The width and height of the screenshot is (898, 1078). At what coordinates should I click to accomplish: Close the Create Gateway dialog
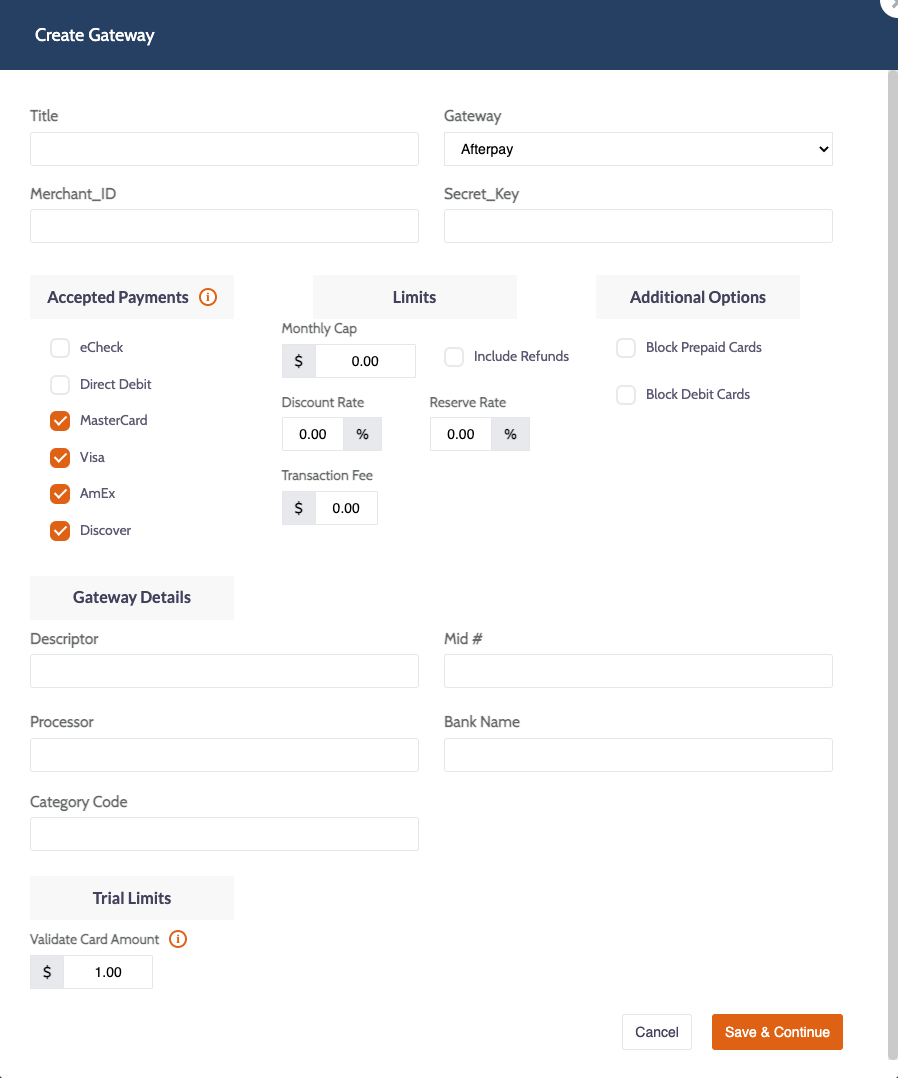tap(890, 4)
